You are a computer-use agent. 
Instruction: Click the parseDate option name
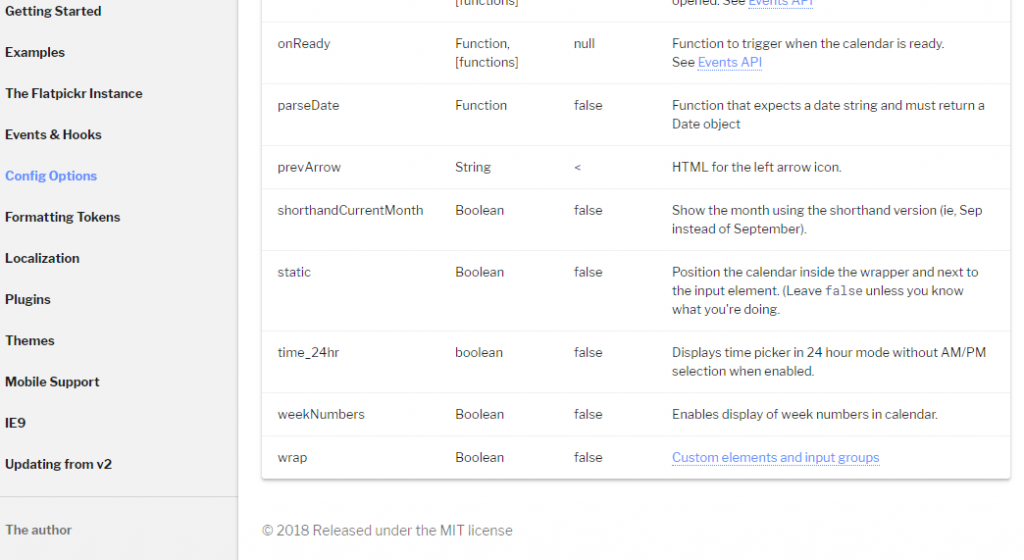[308, 105]
